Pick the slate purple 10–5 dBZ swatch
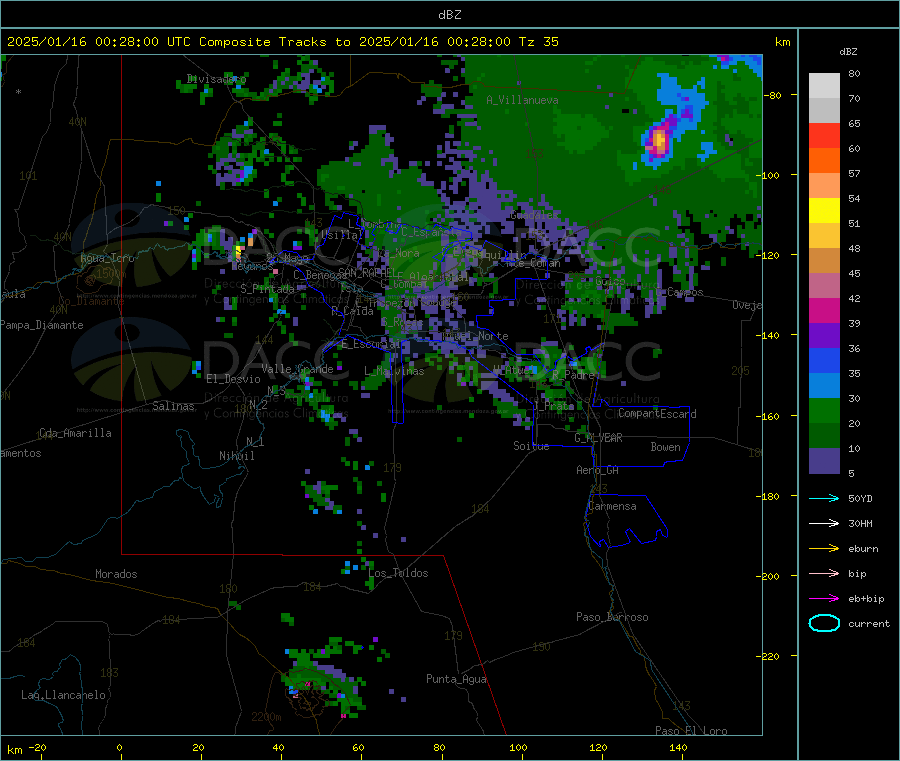 (824, 461)
